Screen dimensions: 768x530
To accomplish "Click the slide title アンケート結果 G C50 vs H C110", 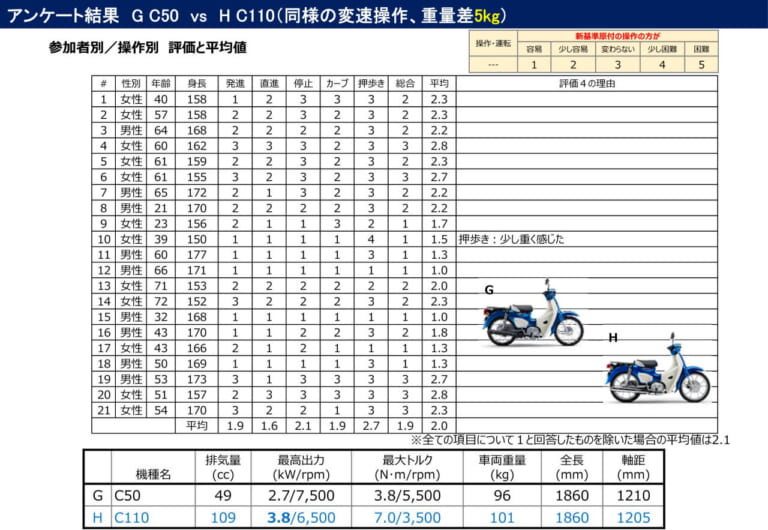I will tap(256, 14).
